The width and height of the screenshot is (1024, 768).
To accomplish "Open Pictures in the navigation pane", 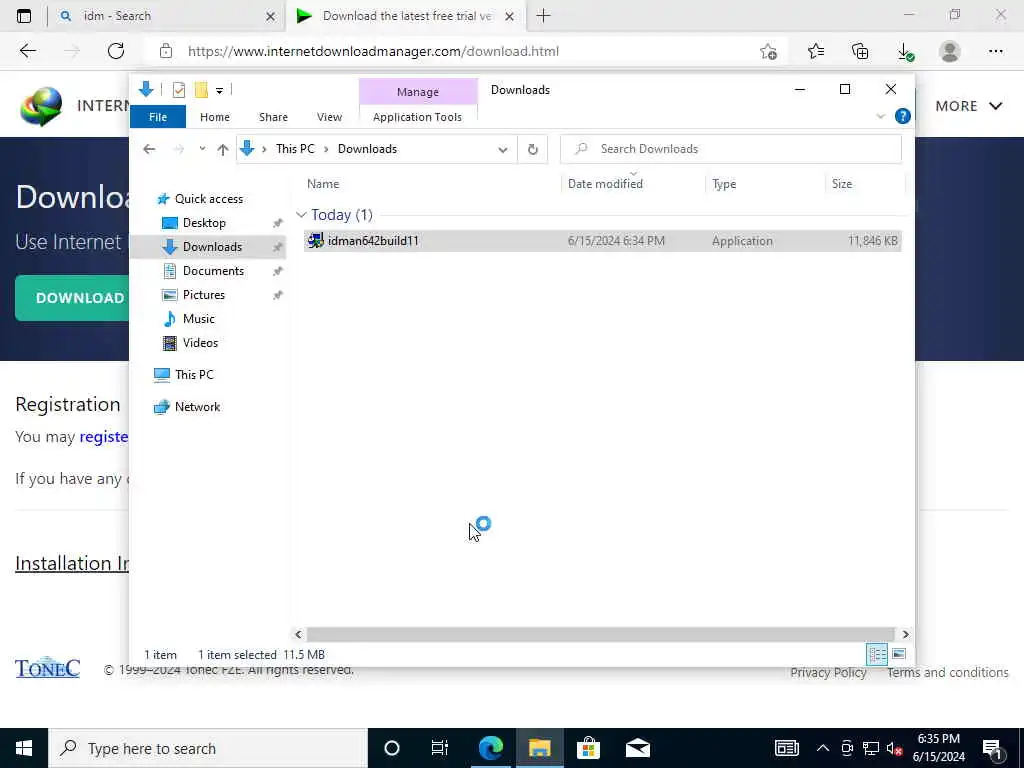I will pos(203,295).
